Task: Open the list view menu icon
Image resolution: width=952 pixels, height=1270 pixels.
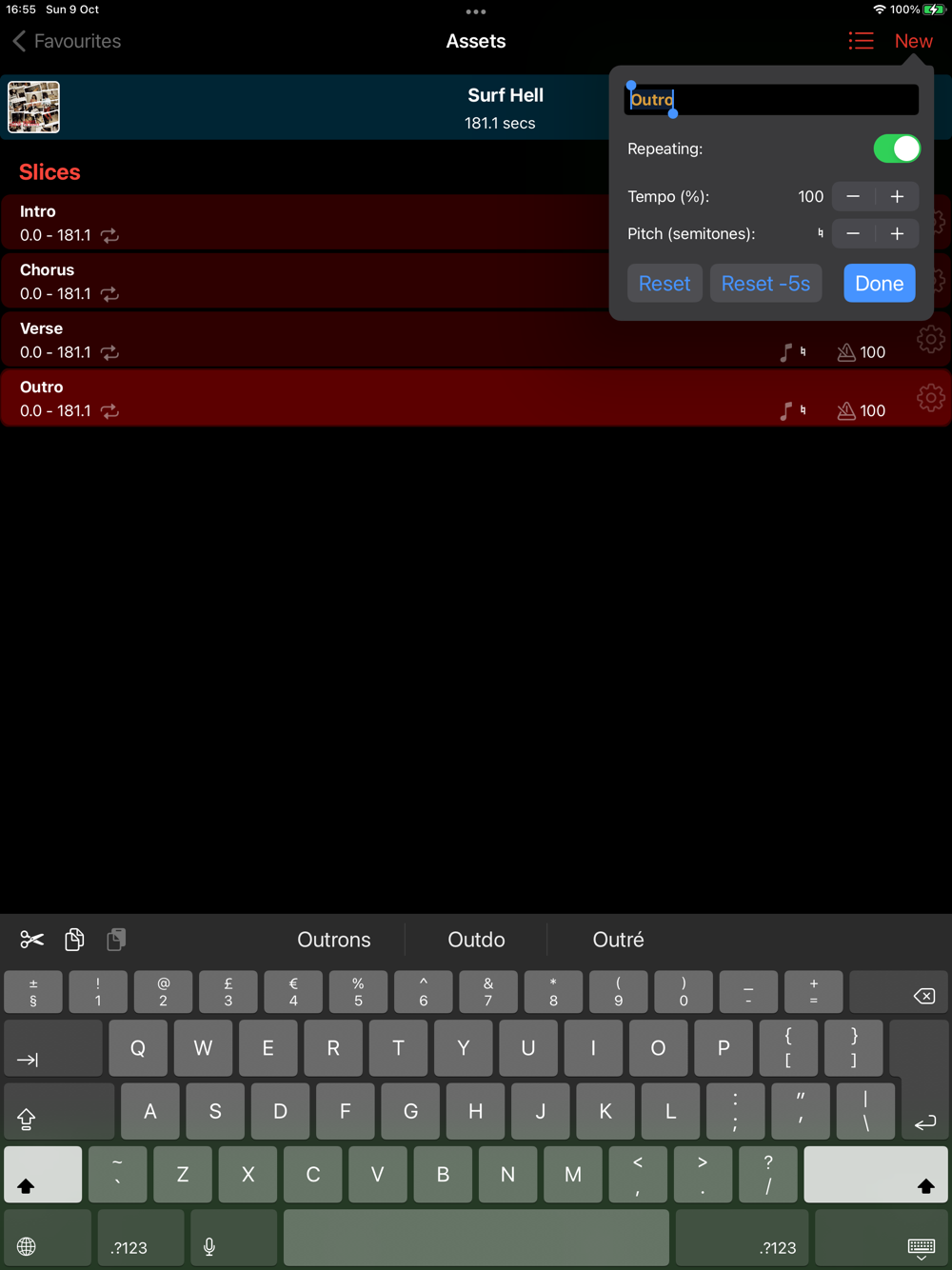Action: pyautogui.click(x=861, y=41)
